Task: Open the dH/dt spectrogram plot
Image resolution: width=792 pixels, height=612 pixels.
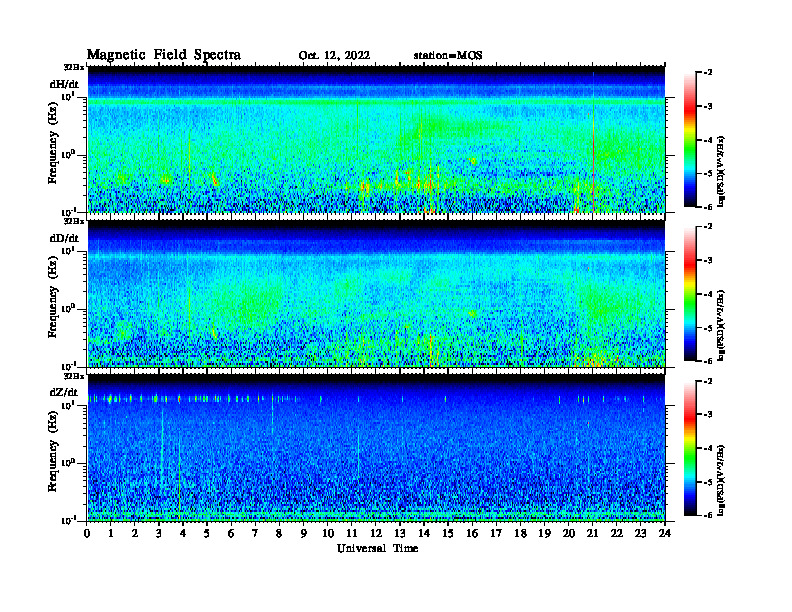Action: pyautogui.click(x=376, y=139)
